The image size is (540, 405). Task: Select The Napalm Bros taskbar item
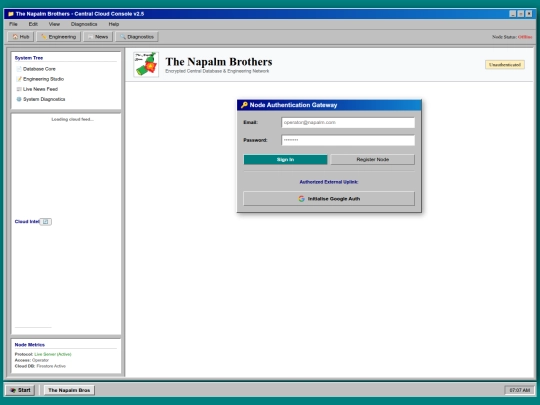[69, 390]
